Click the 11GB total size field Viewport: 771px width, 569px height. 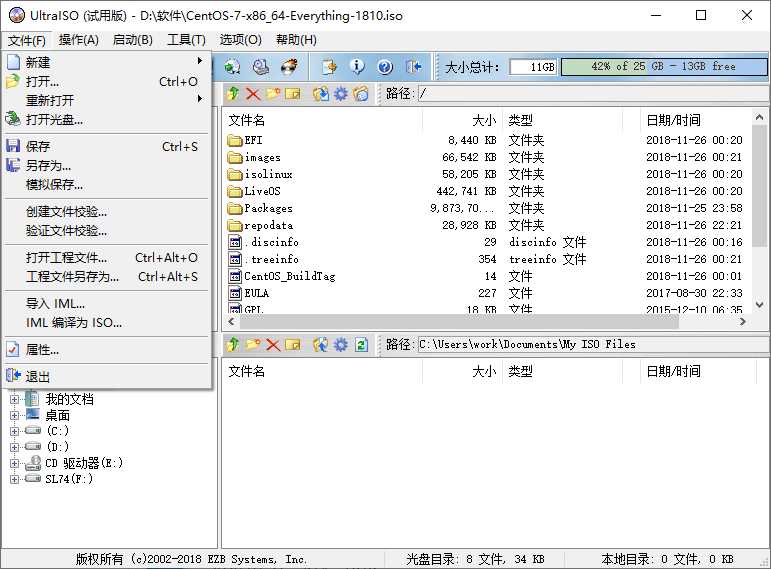(x=533, y=67)
